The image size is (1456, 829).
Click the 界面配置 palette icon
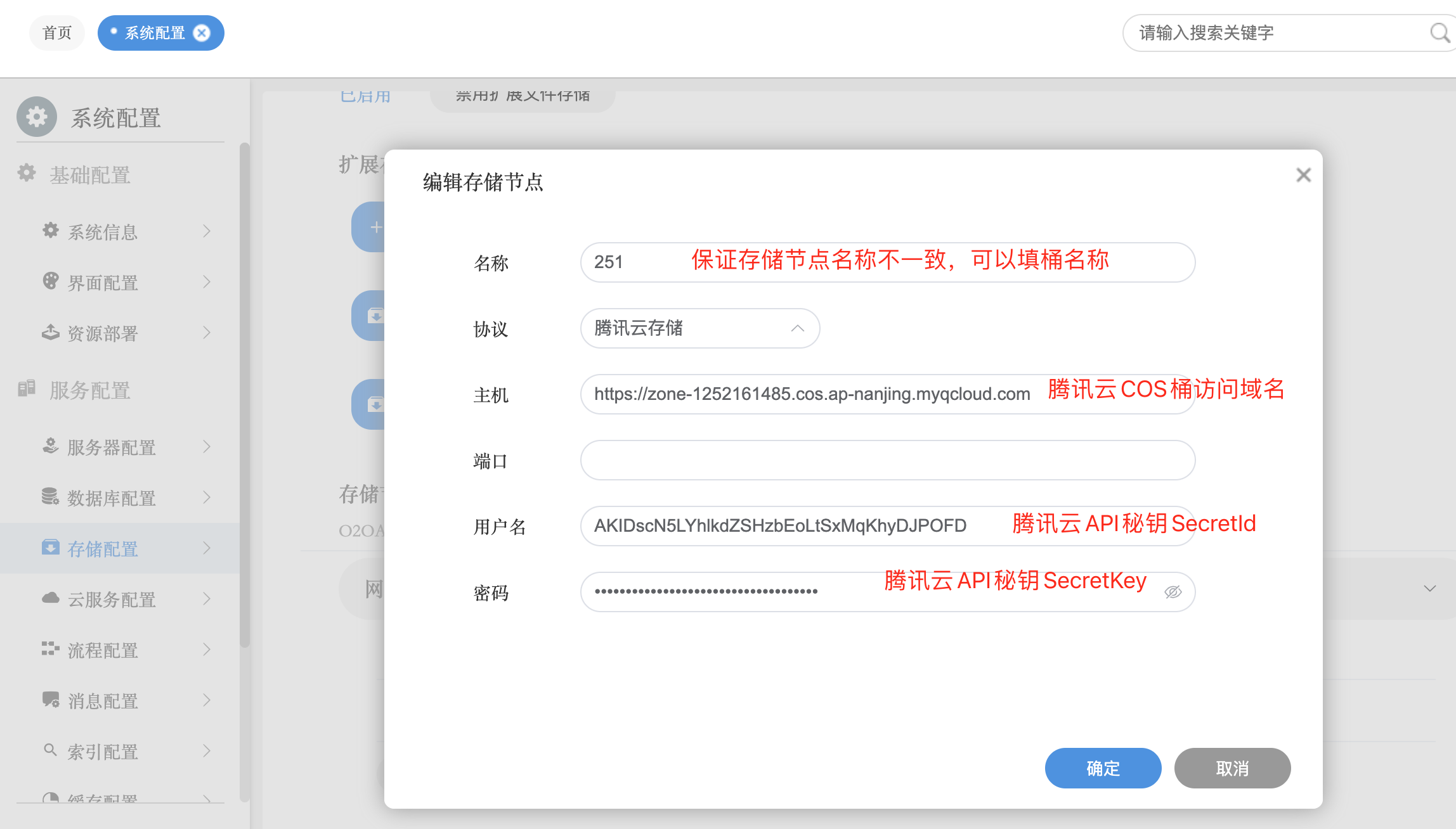[51, 281]
